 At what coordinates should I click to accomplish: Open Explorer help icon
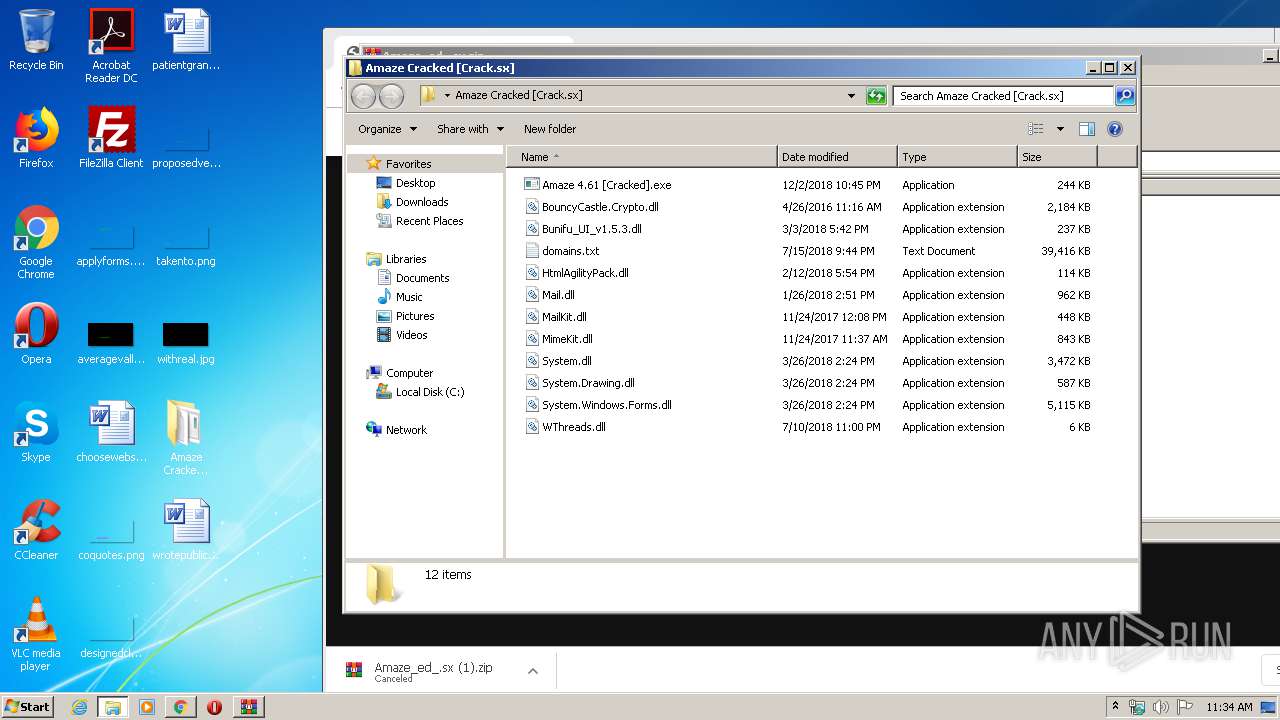(x=1115, y=129)
